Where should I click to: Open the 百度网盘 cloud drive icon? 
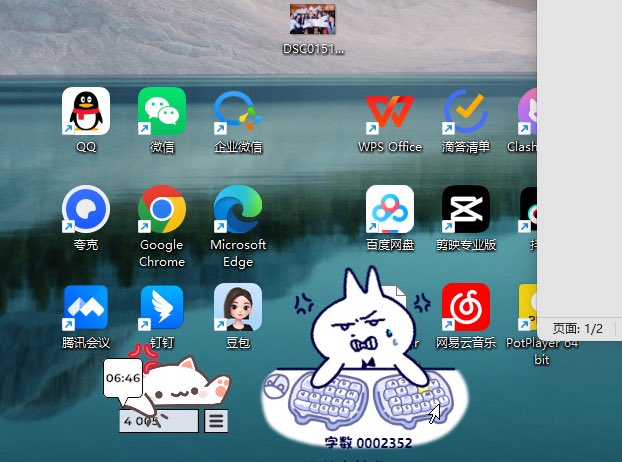[x=390, y=209]
